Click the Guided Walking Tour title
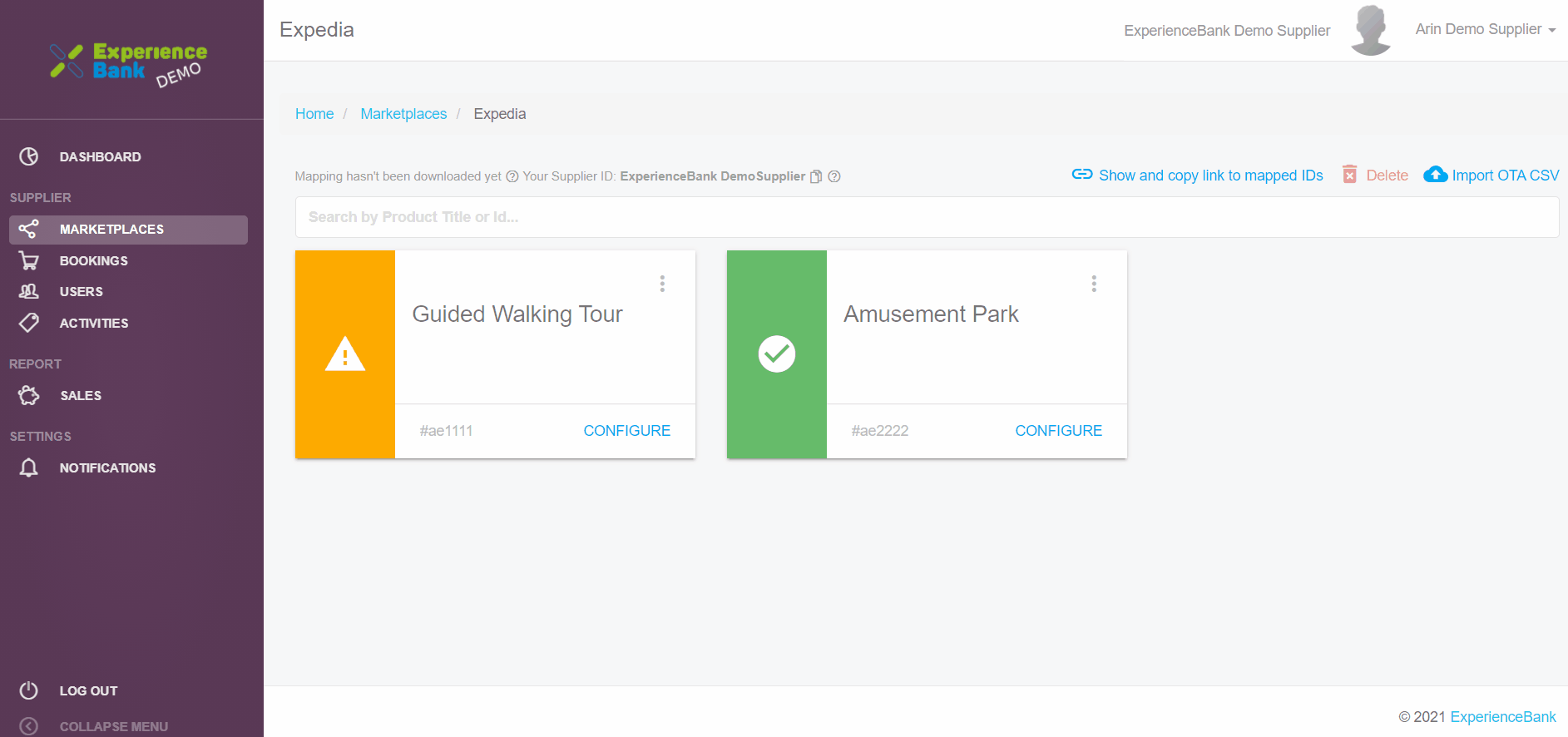The width and height of the screenshot is (1568, 737). (517, 314)
